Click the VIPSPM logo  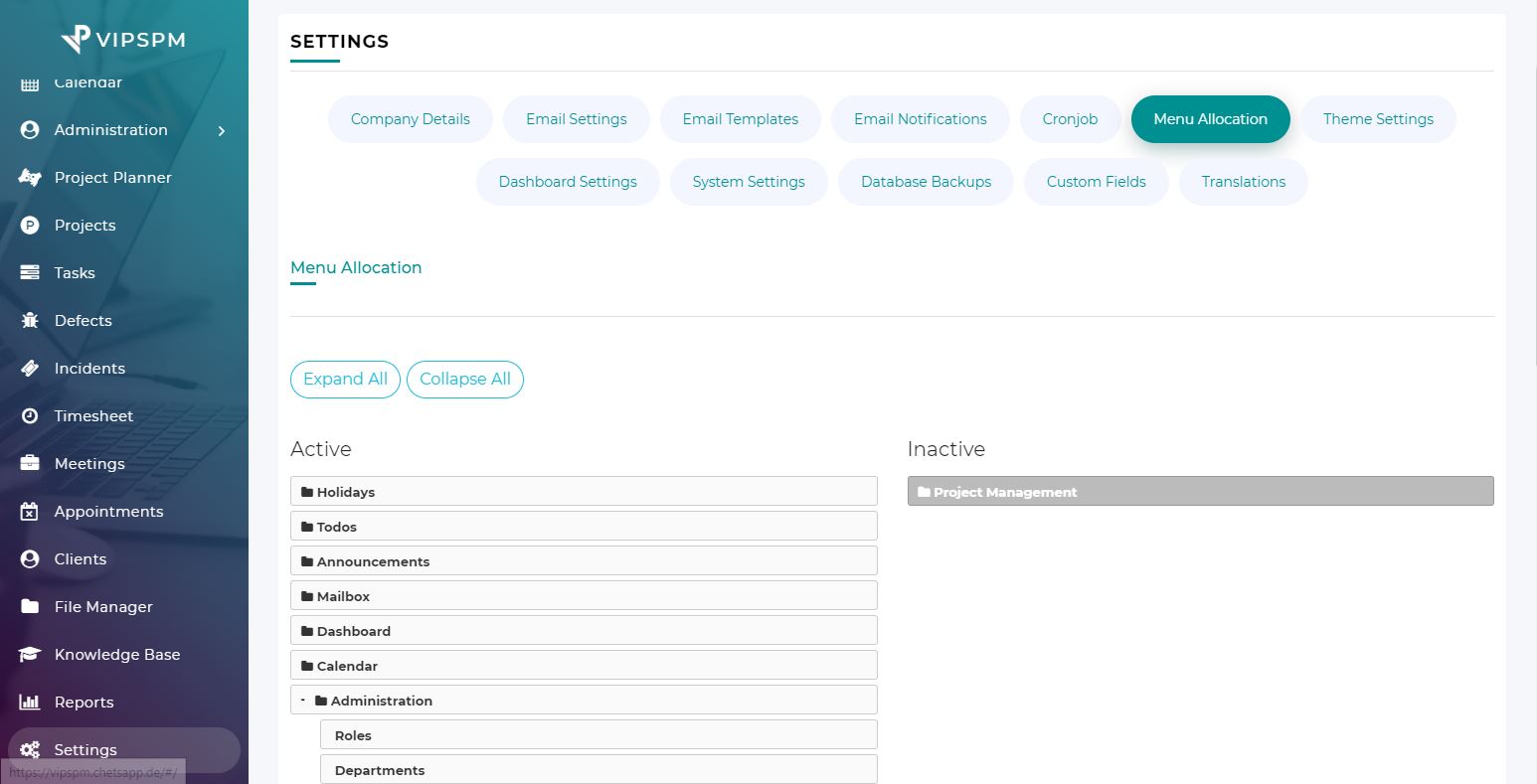pyautogui.click(x=123, y=39)
